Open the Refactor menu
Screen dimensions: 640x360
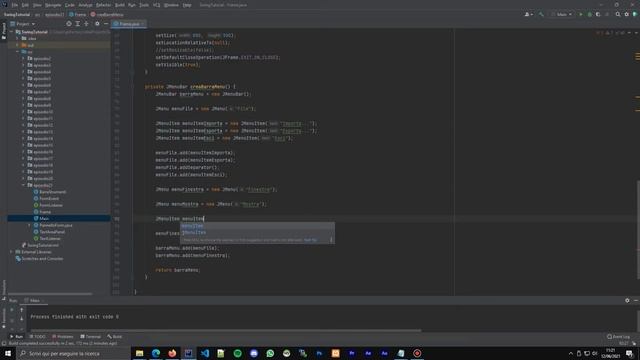(104, 5)
